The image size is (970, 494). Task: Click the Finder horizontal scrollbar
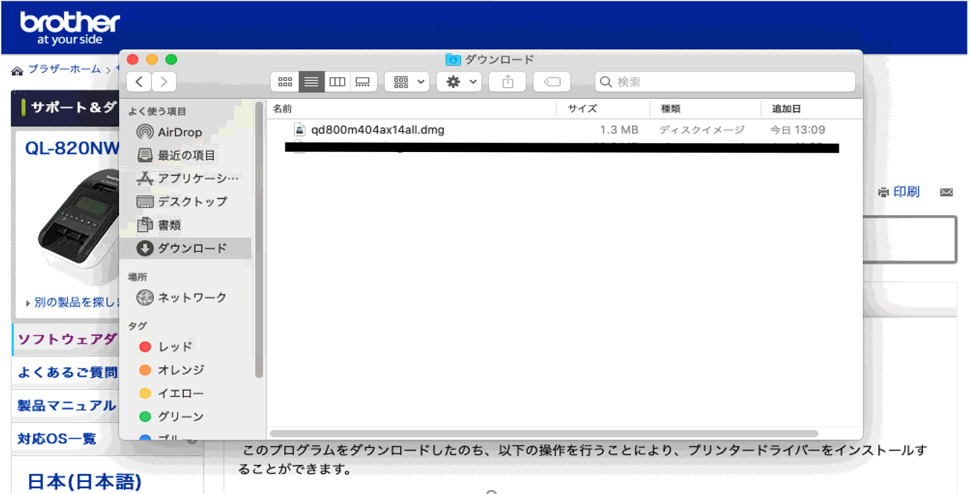(x=544, y=434)
